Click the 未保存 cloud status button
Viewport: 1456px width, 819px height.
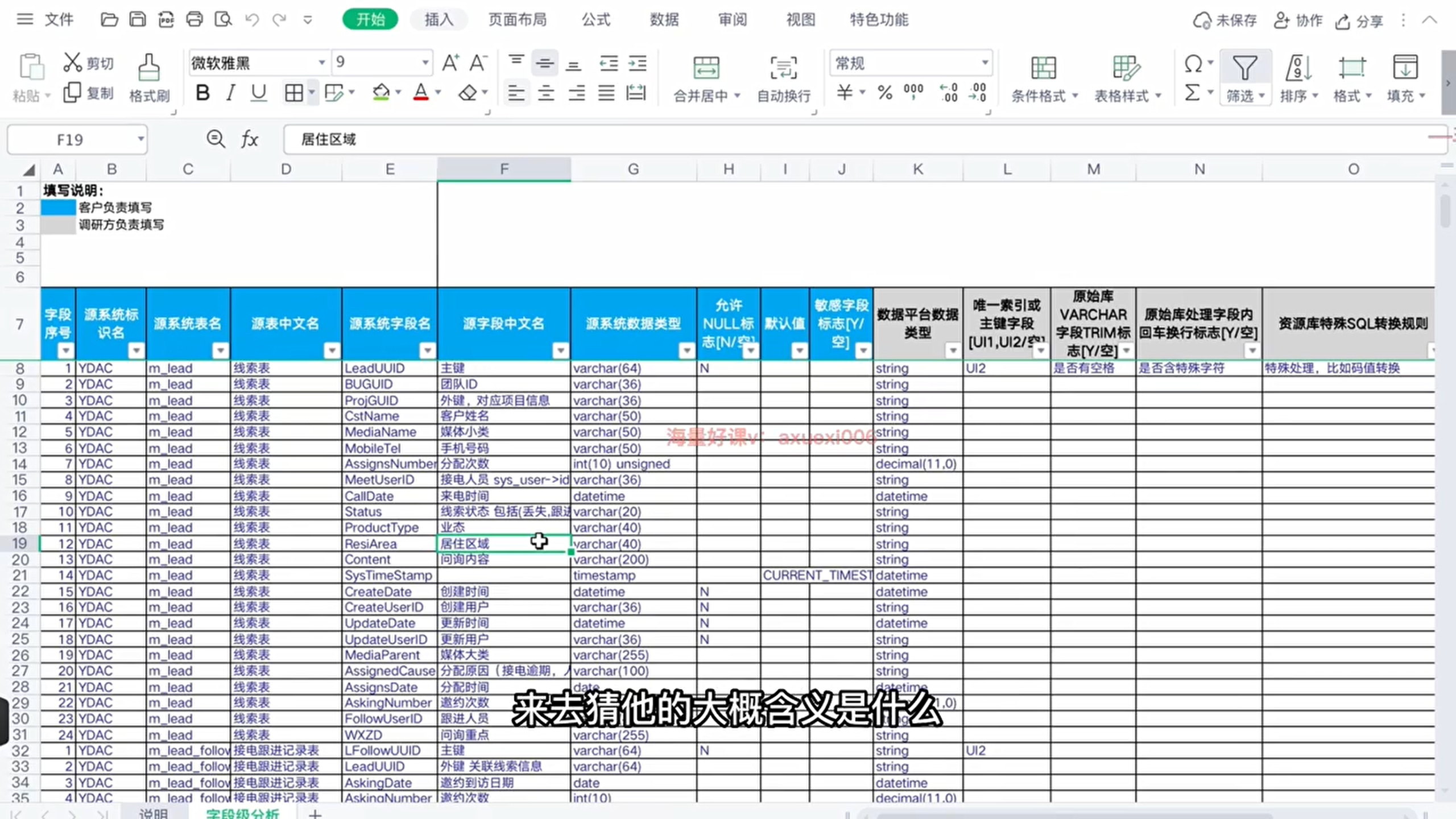click(x=1225, y=20)
